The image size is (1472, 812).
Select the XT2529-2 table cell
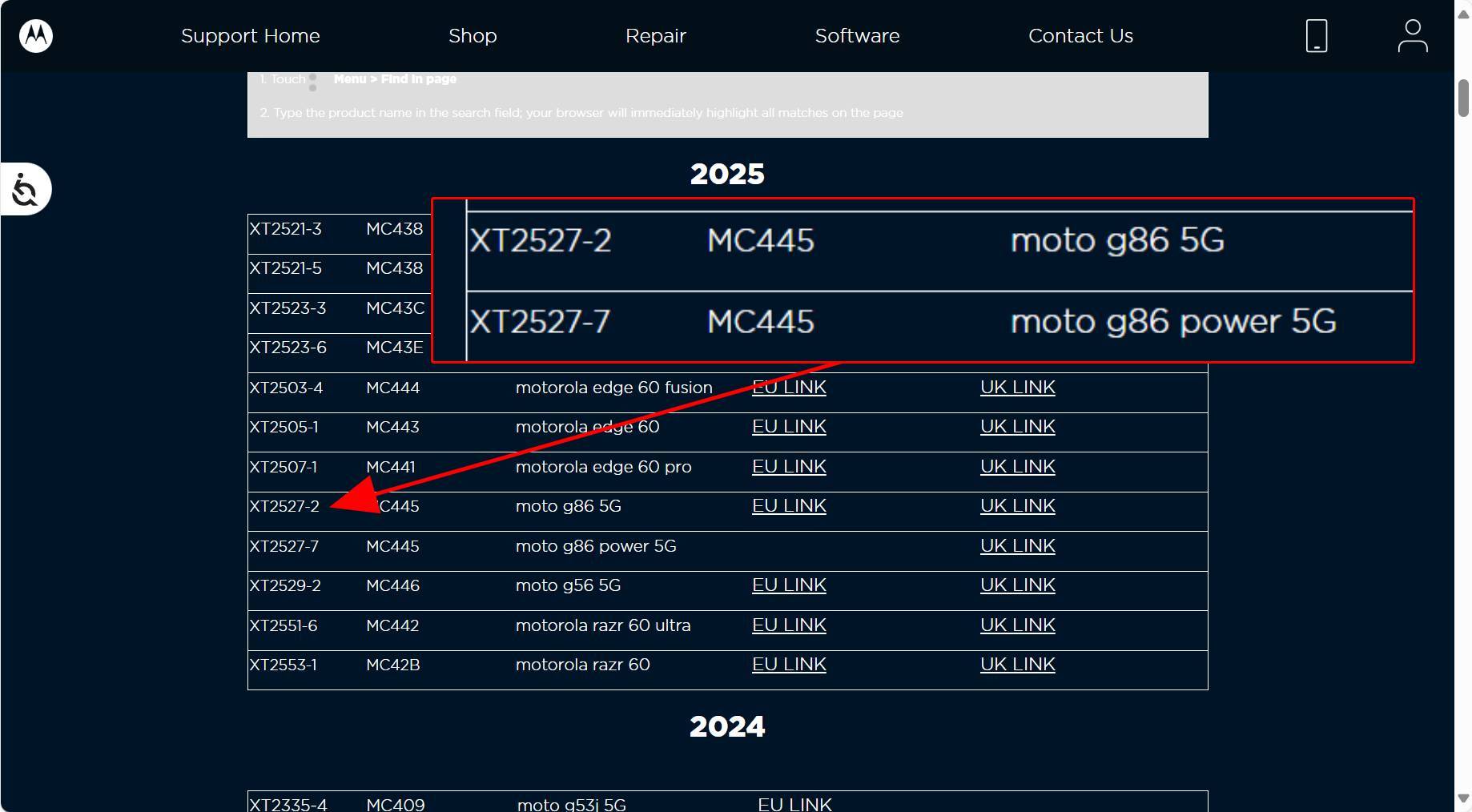285,585
